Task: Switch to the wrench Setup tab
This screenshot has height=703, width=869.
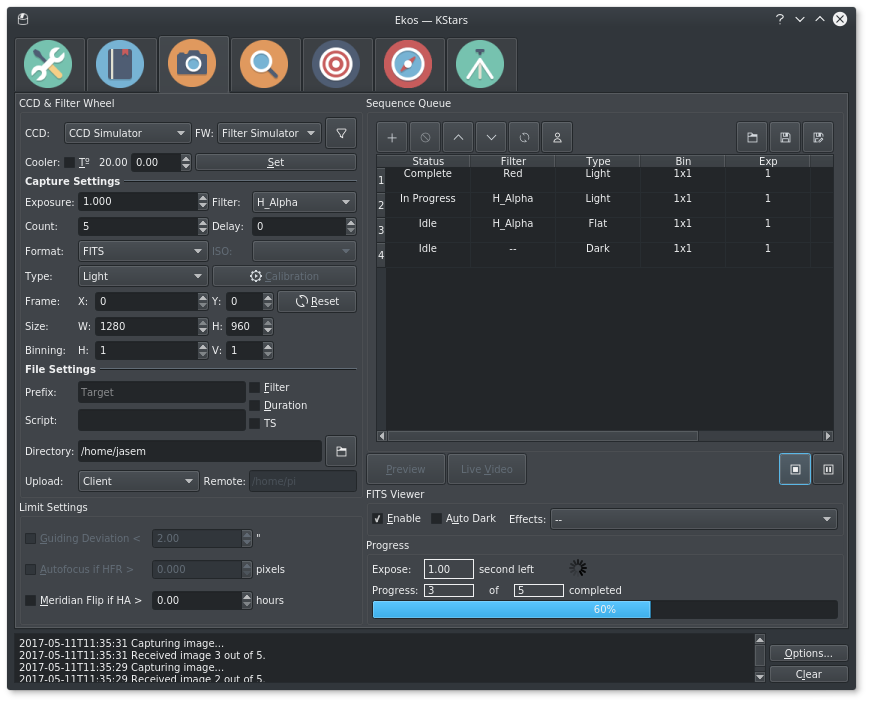Action: pyautogui.click(x=49, y=65)
